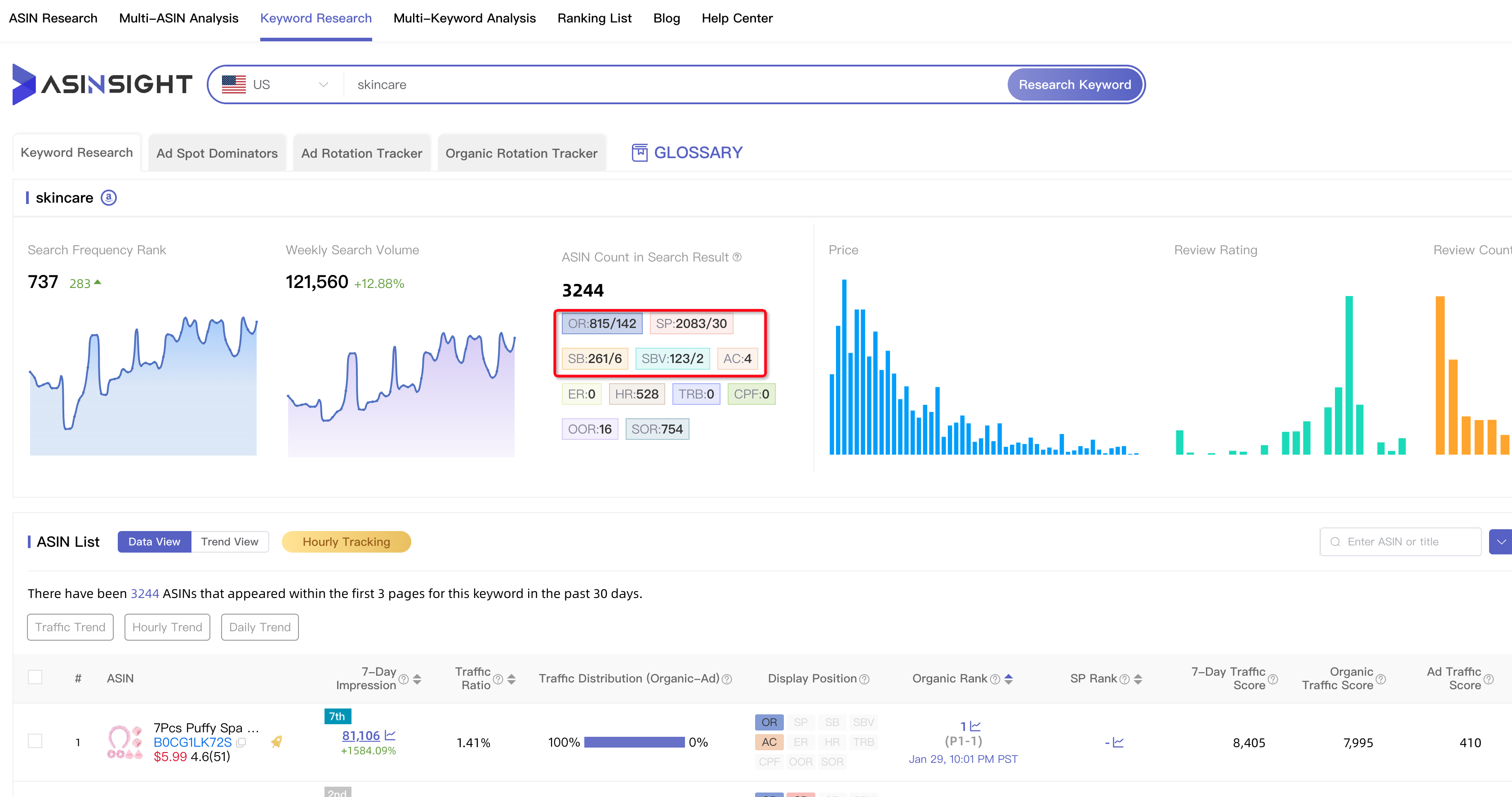The image size is (1512, 797).
Task: Select Ad Rotation Tracker tab
Action: tap(361, 153)
